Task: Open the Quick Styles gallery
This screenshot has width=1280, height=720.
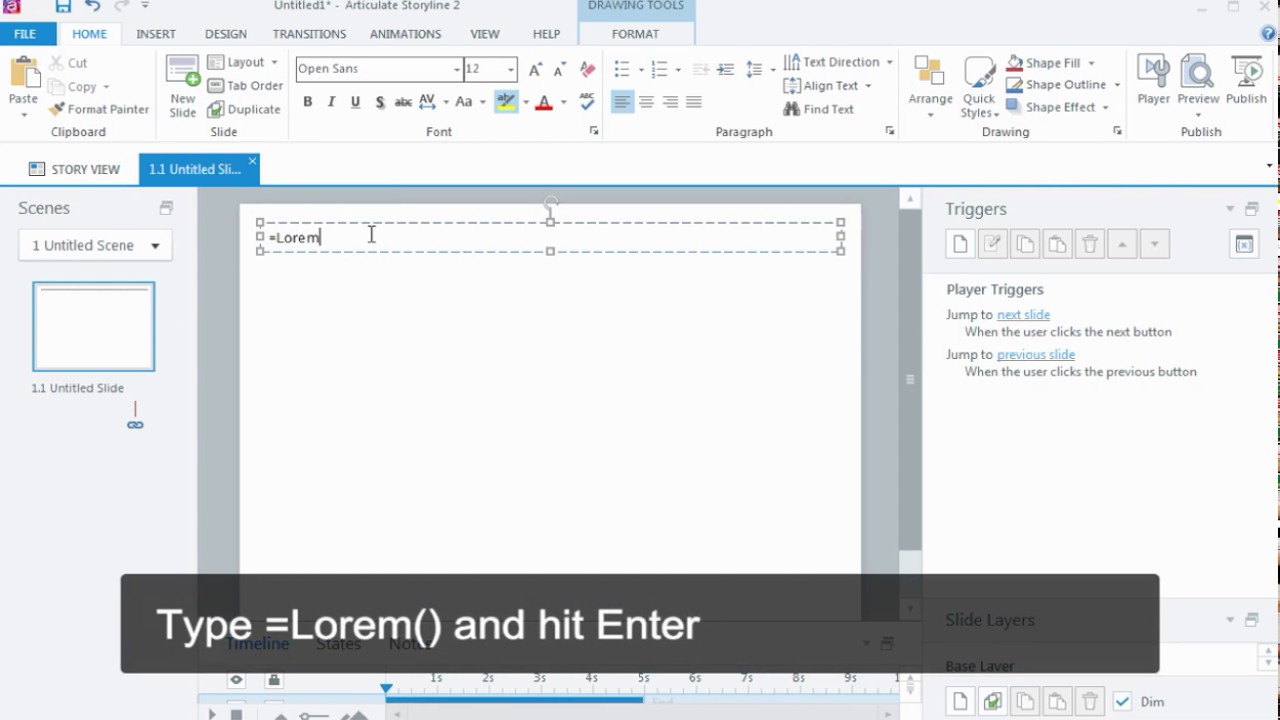Action: [979, 87]
